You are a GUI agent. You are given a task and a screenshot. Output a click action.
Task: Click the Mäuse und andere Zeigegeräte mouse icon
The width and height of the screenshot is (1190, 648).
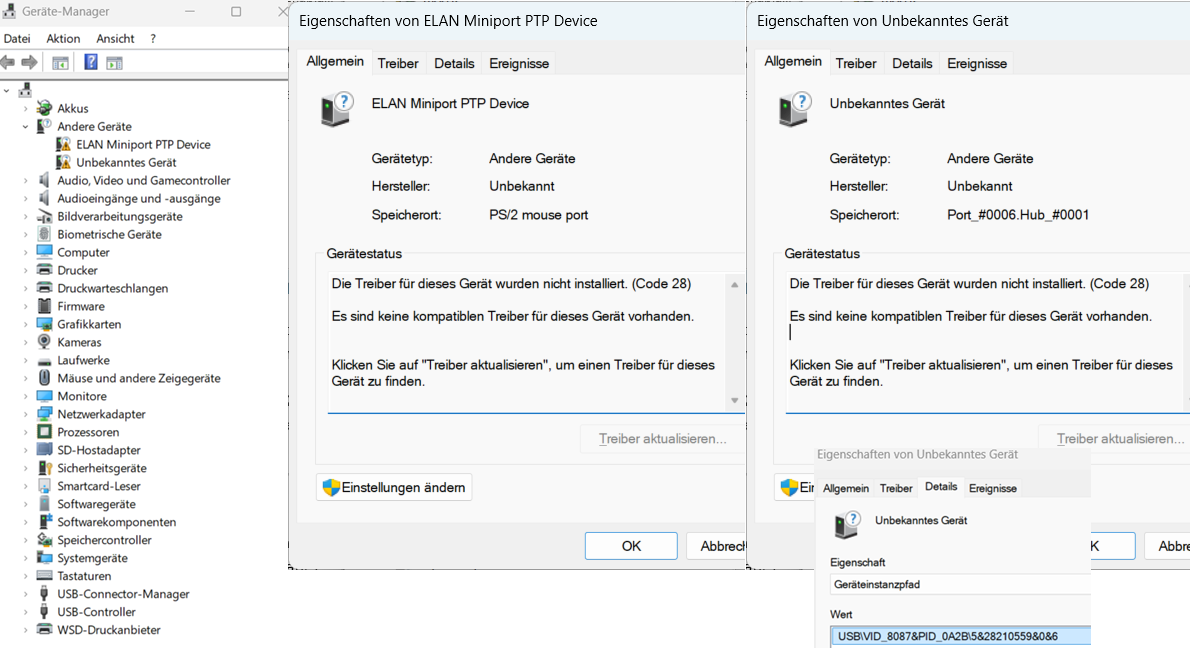coord(45,378)
